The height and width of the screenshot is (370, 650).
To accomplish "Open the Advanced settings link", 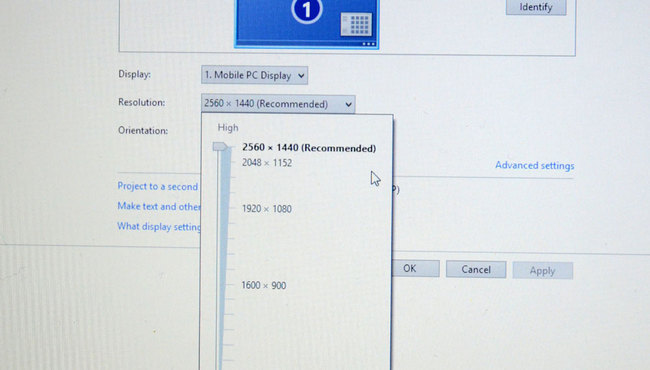I will pos(535,165).
